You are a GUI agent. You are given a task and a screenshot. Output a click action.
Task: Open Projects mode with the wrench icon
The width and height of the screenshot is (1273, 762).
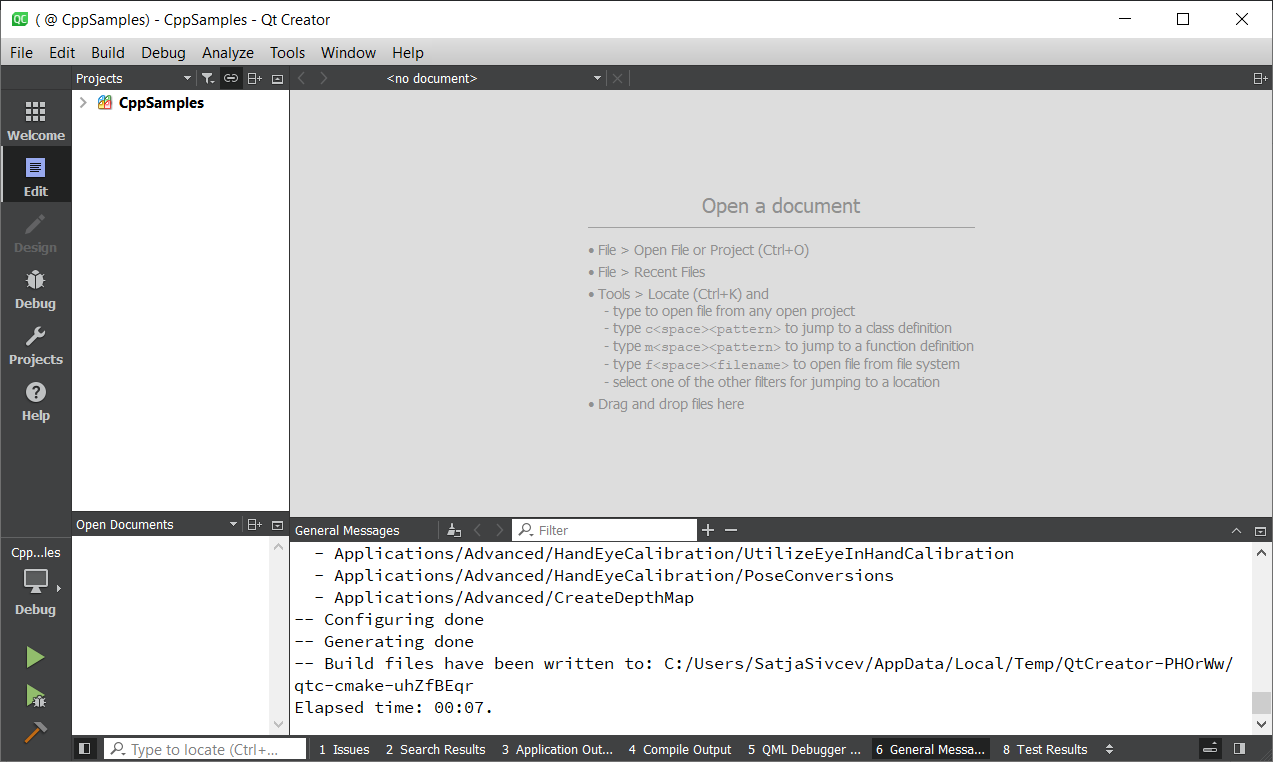[36, 344]
